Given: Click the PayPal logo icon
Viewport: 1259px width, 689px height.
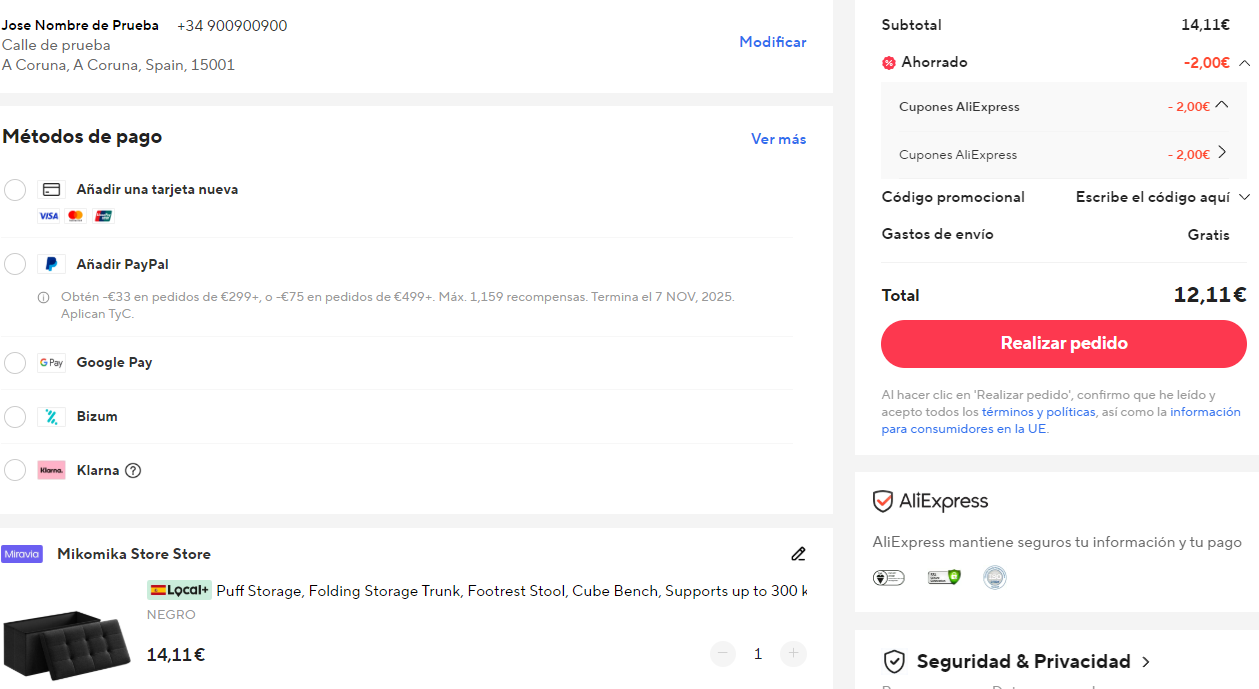Looking at the screenshot, I should point(51,264).
